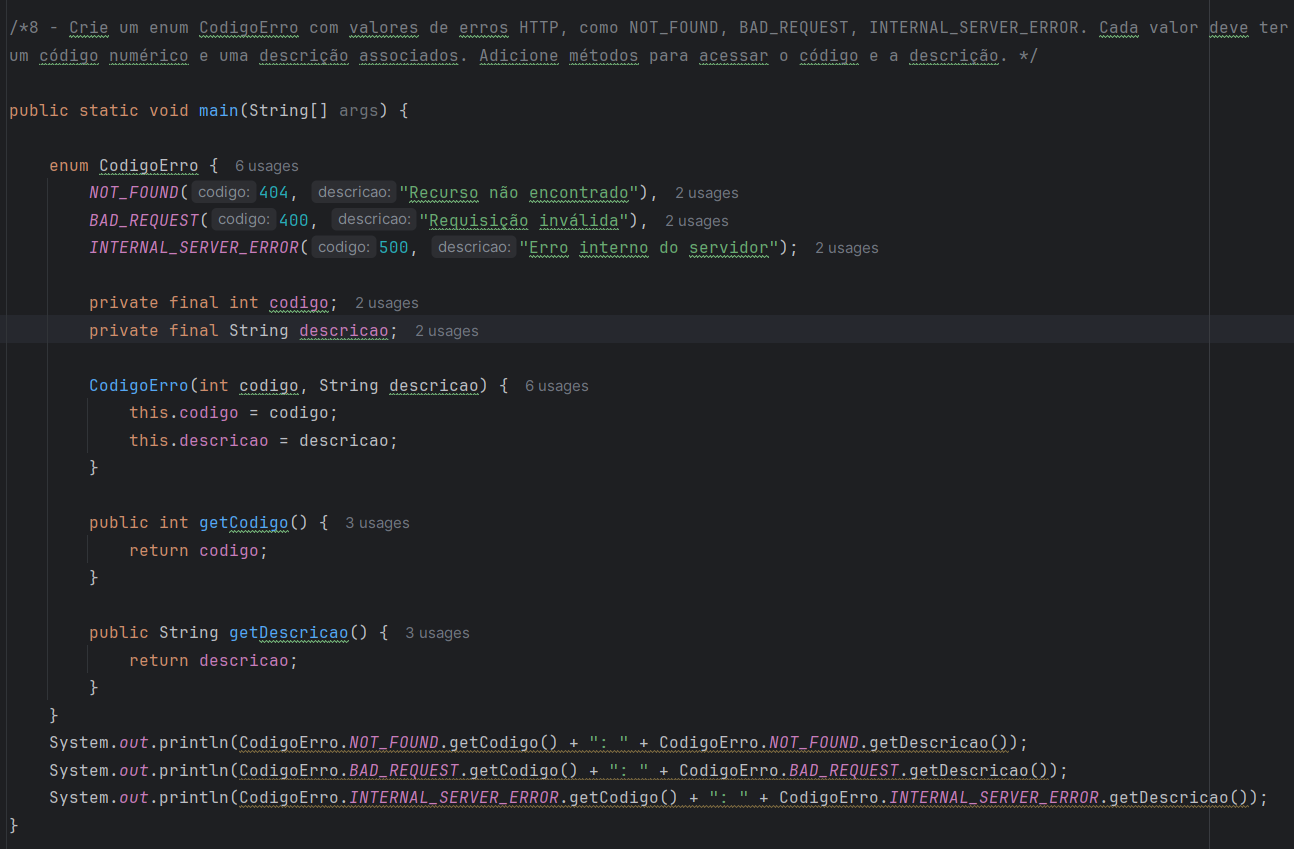1294x849 pixels.
Task: Click 'descricao' field name in 'private final String' line
Action: pos(344,331)
